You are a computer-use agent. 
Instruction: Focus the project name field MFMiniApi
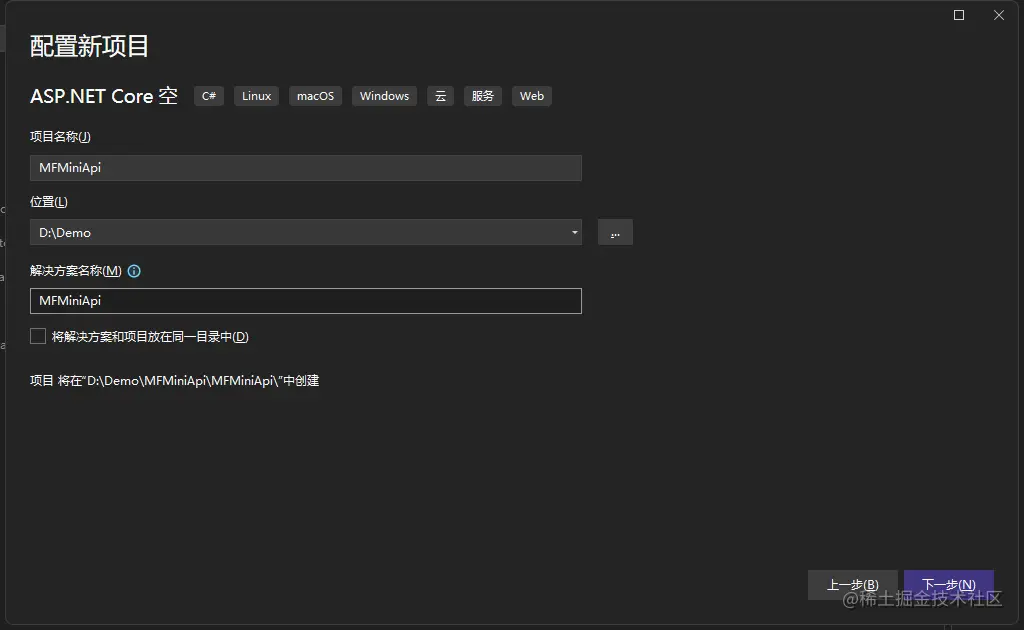pos(306,168)
